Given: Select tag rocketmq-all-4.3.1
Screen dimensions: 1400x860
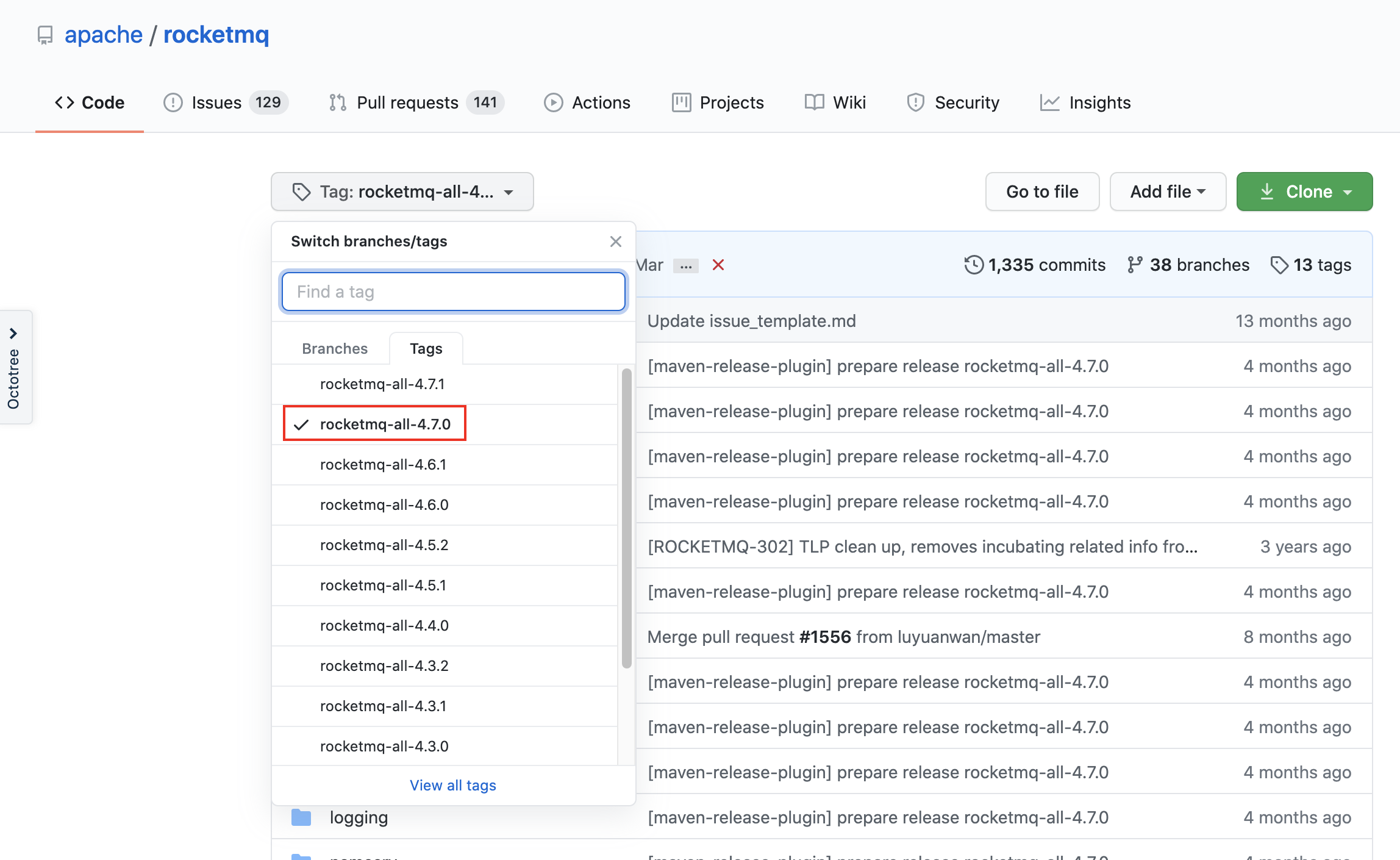Looking at the screenshot, I should 445,706.
